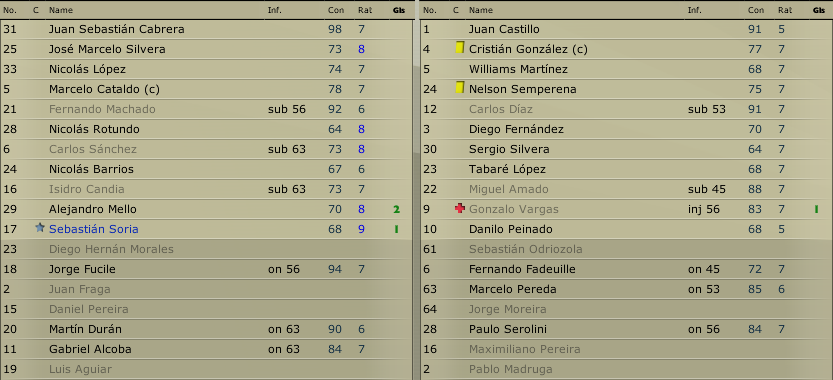Select unused substitute Luis Aguiar
Viewport: 833px width, 380px height.
pyautogui.click(x=207, y=369)
